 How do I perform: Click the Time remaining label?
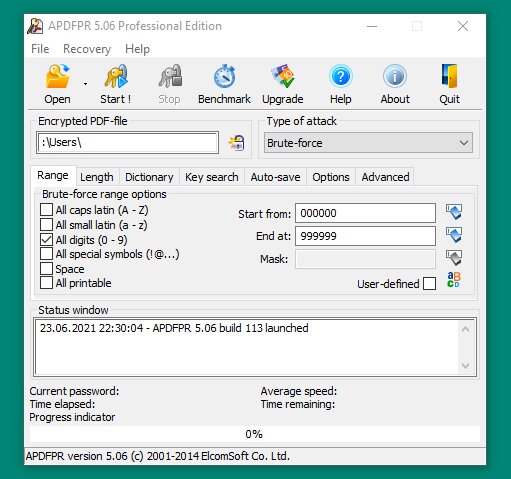(x=298, y=404)
